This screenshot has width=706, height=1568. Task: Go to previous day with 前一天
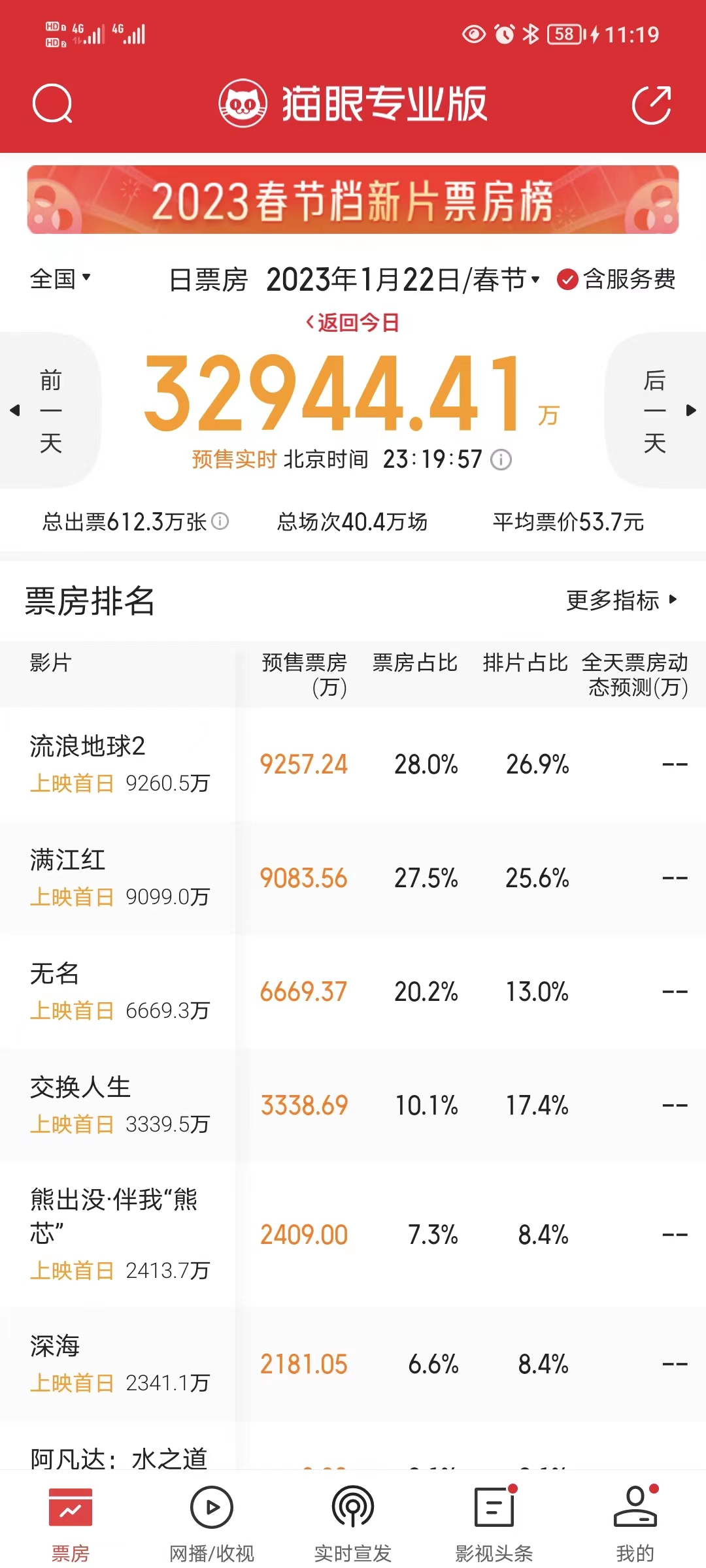[x=49, y=410]
